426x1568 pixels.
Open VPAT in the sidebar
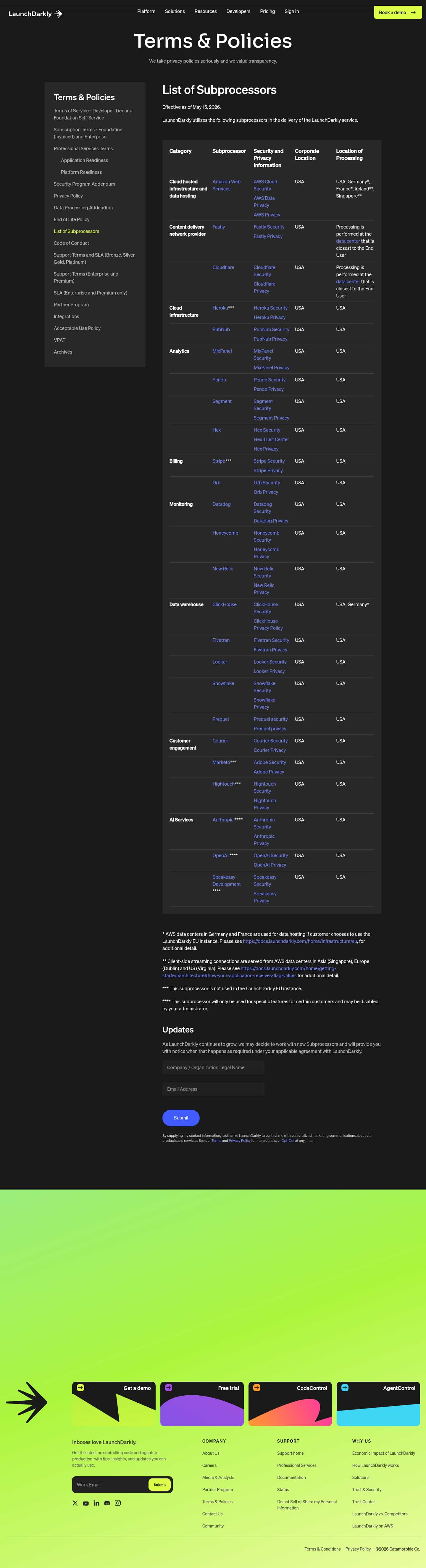pyautogui.click(x=59, y=340)
